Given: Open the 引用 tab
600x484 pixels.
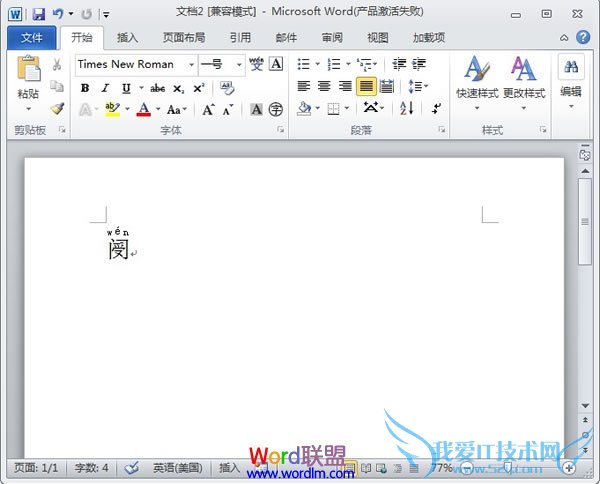Looking at the screenshot, I should (240, 37).
